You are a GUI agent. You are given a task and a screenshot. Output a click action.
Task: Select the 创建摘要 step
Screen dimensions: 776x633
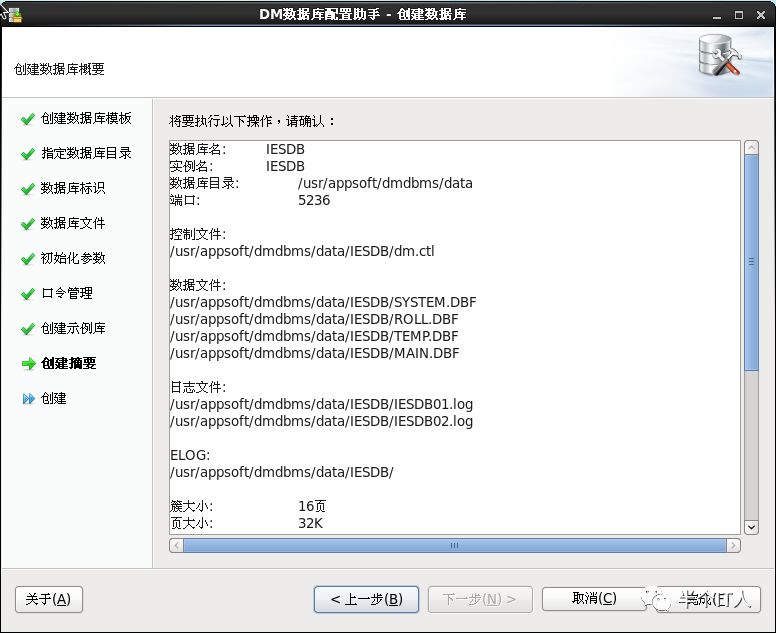click(x=69, y=363)
